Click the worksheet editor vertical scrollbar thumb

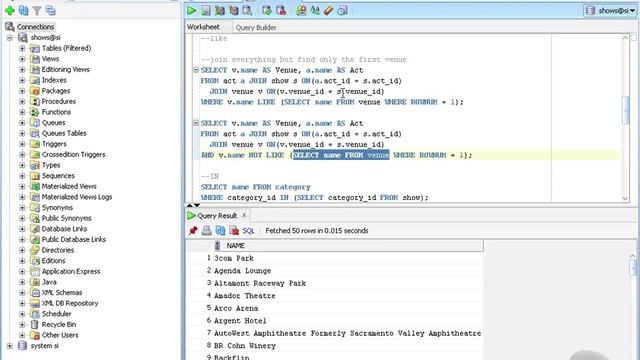(x=625, y=109)
